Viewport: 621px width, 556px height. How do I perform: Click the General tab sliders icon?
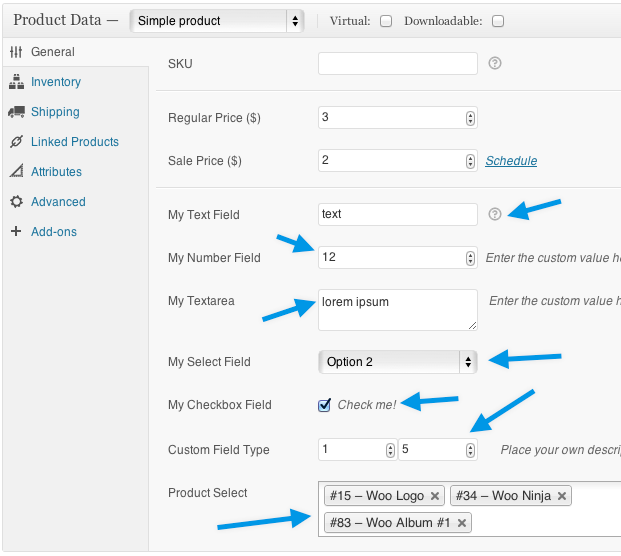[16, 52]
